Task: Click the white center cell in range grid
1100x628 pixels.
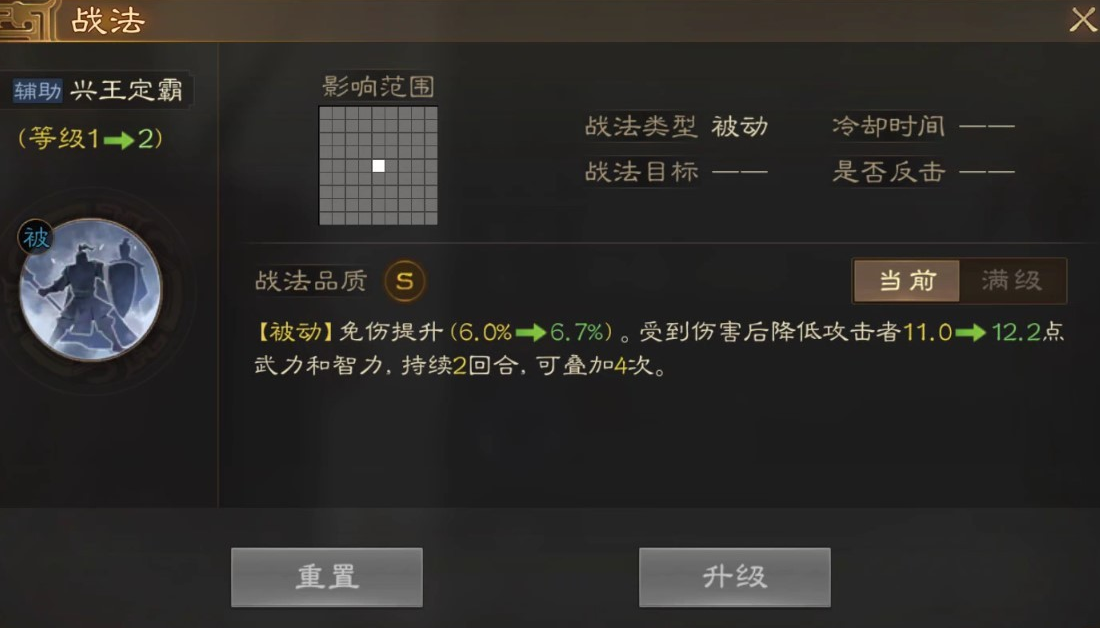Action: point(379,166)
